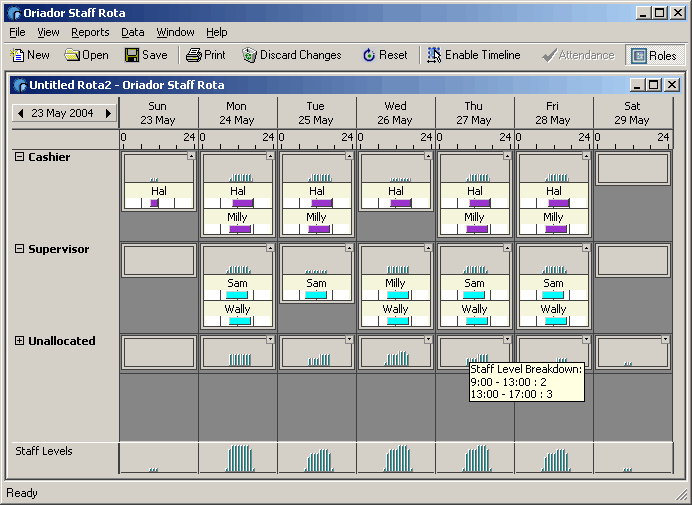Select the Mon 24 May column header
The height and width of the screenshot is (505, 692).
click(x=237, y=113)
